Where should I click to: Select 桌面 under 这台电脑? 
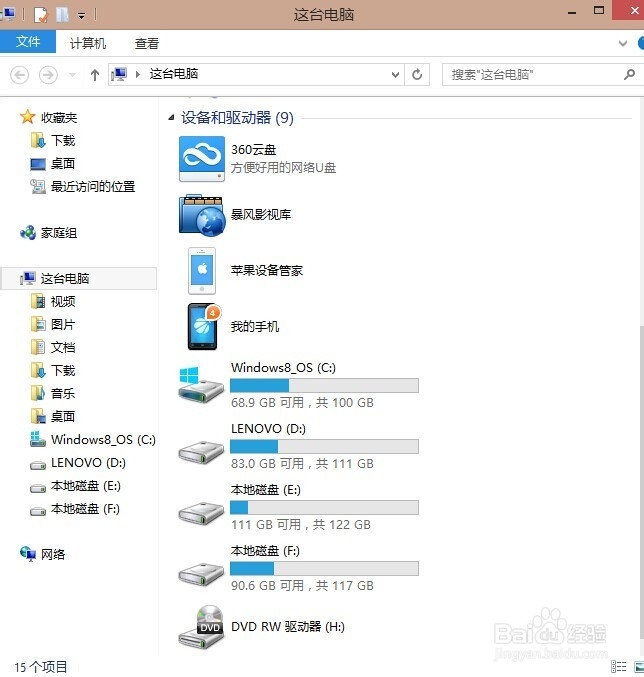tap(63, 416)
